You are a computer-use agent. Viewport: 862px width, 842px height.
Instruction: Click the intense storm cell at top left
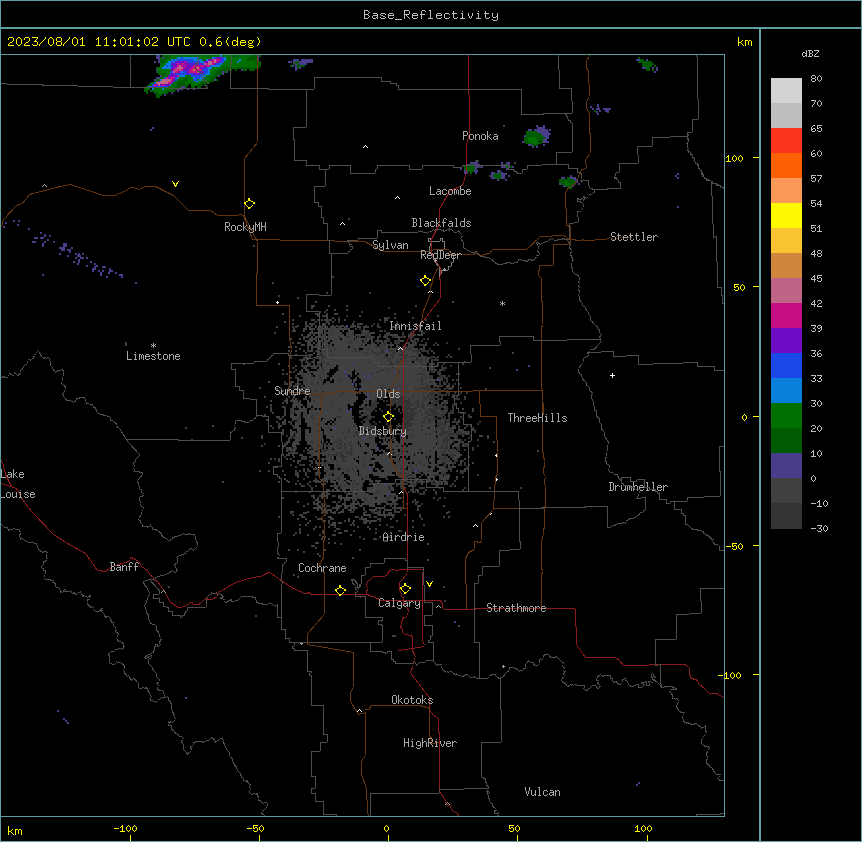[190, 74]
